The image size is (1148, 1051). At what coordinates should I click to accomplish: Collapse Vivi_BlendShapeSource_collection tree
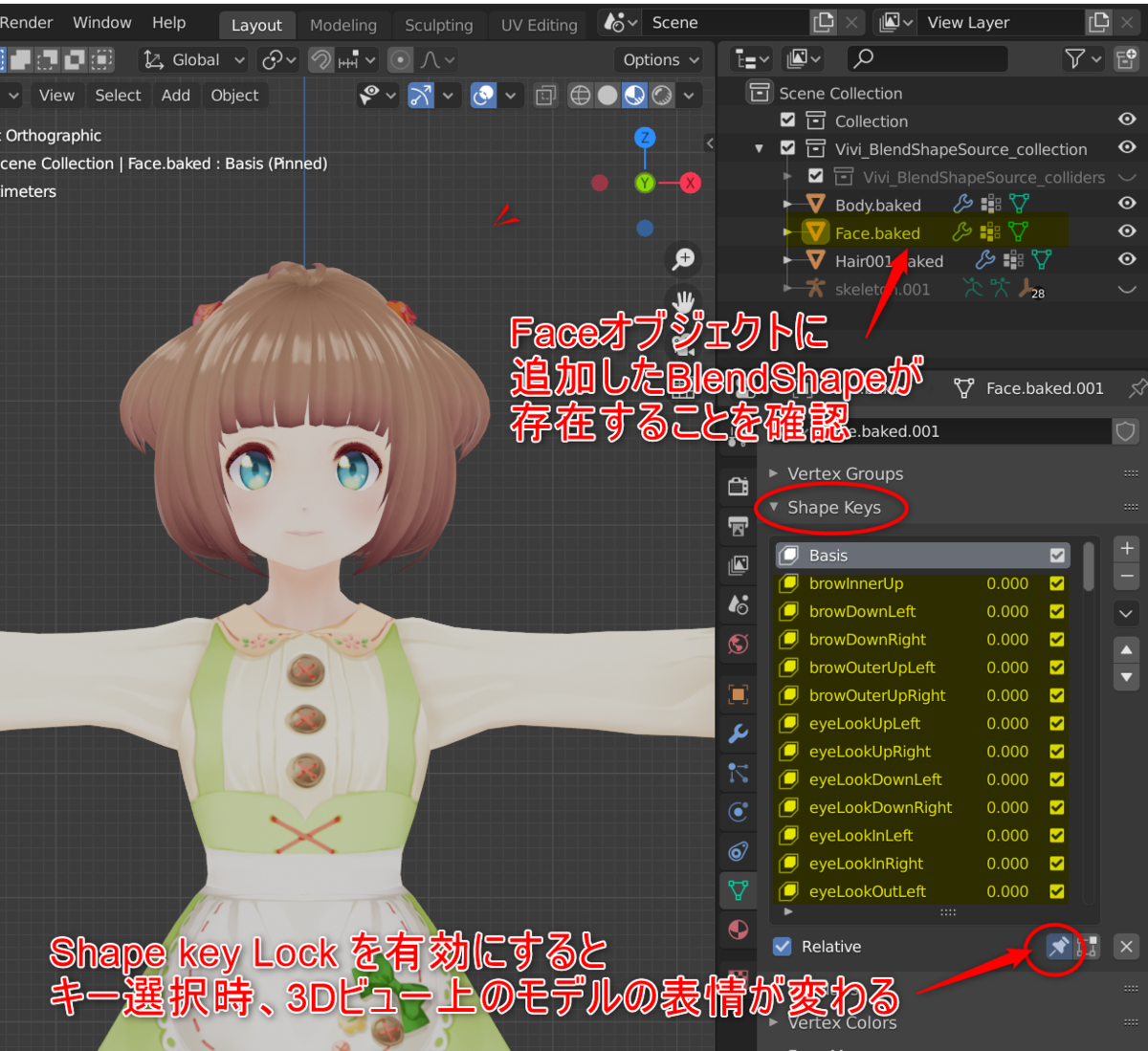click(x=760, y=149)
